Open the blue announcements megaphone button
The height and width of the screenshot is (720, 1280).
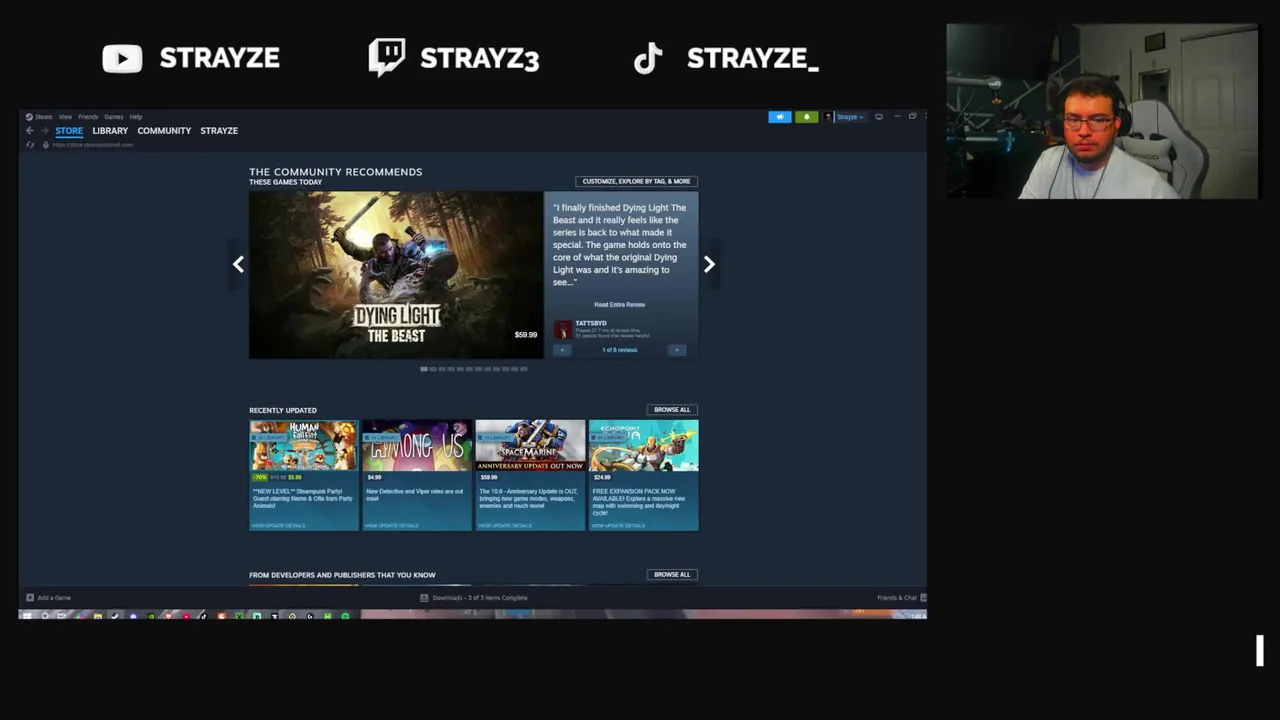click(780, 117)
